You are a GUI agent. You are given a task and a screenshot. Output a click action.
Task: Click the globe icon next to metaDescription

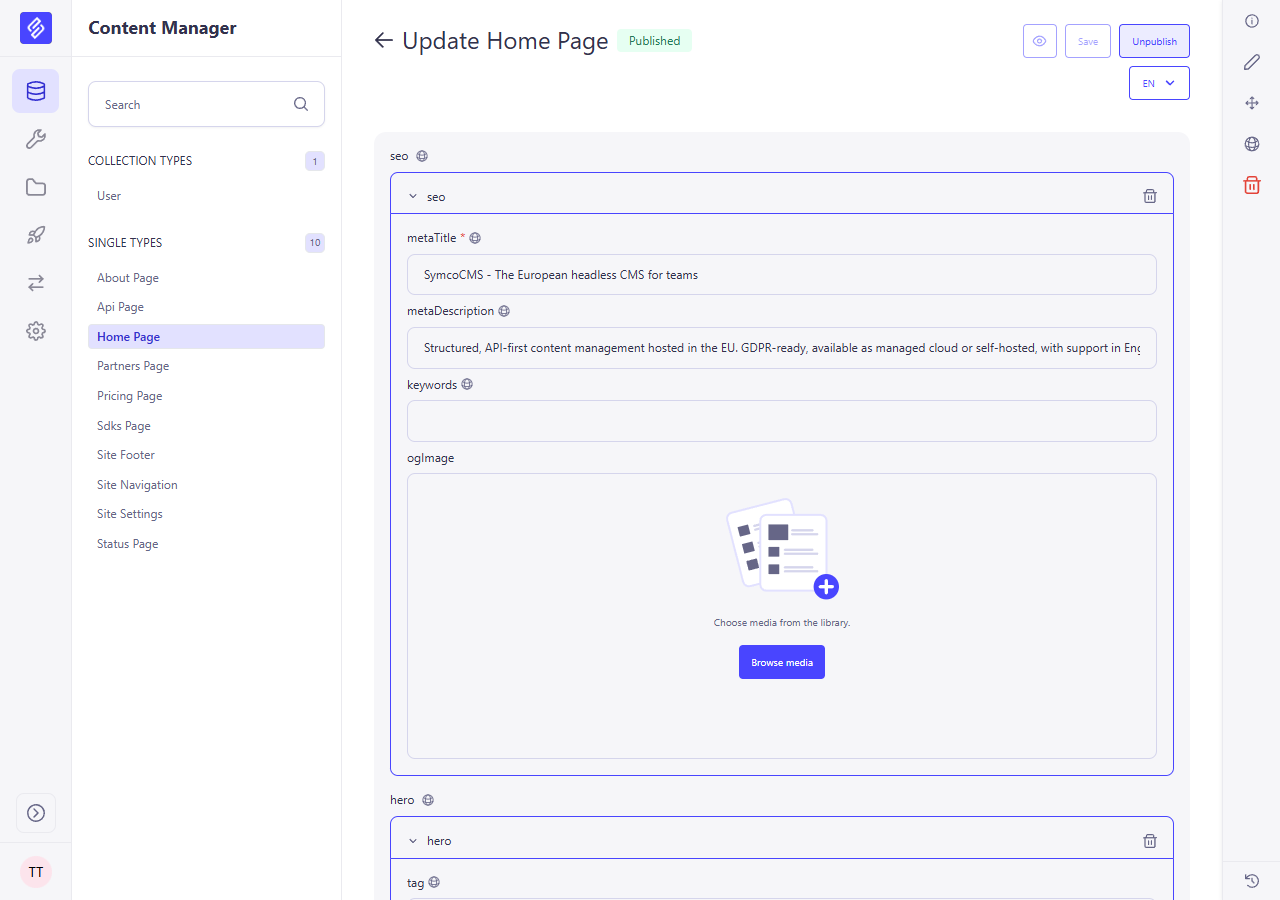504,311
